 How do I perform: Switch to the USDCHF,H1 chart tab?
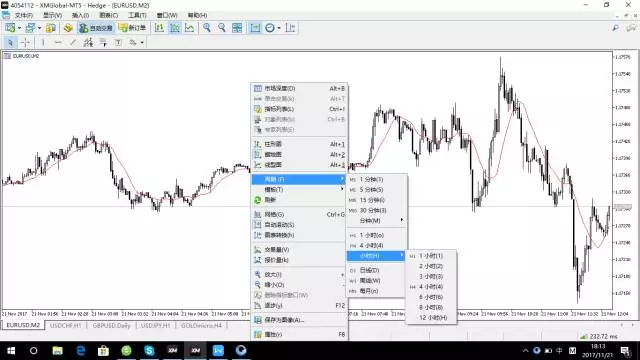pyautogui.click(x=65, y=325)
